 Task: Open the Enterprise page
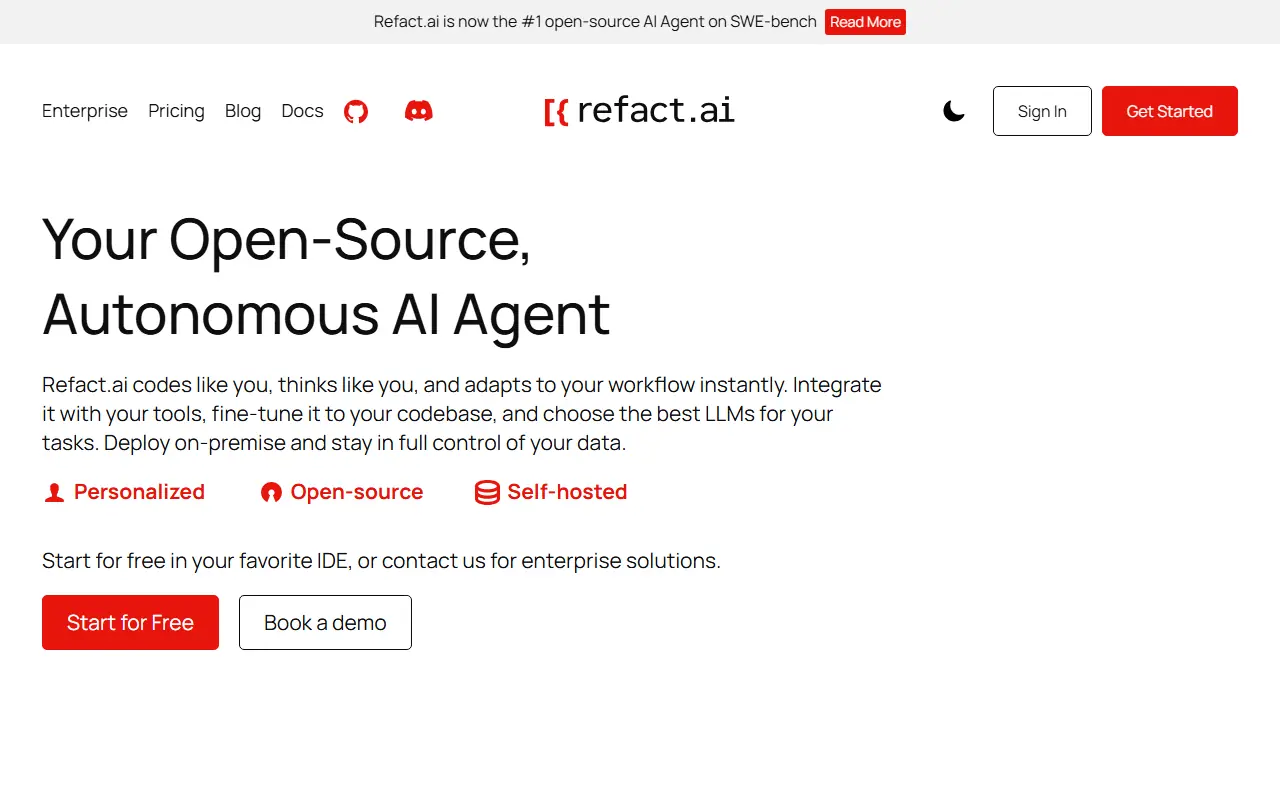click(84, 111)
